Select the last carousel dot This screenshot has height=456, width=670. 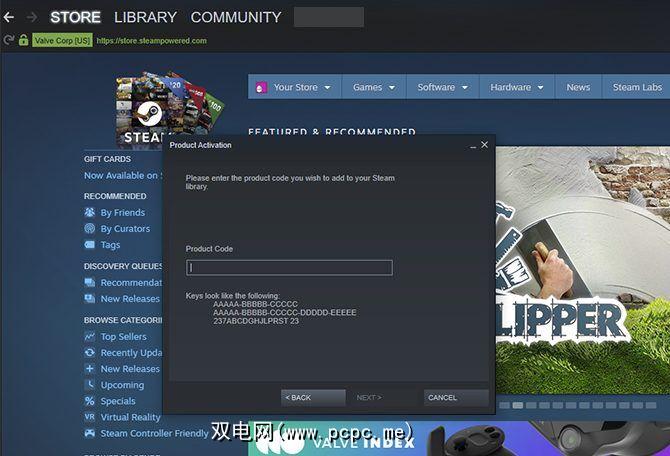pos(651,405)
